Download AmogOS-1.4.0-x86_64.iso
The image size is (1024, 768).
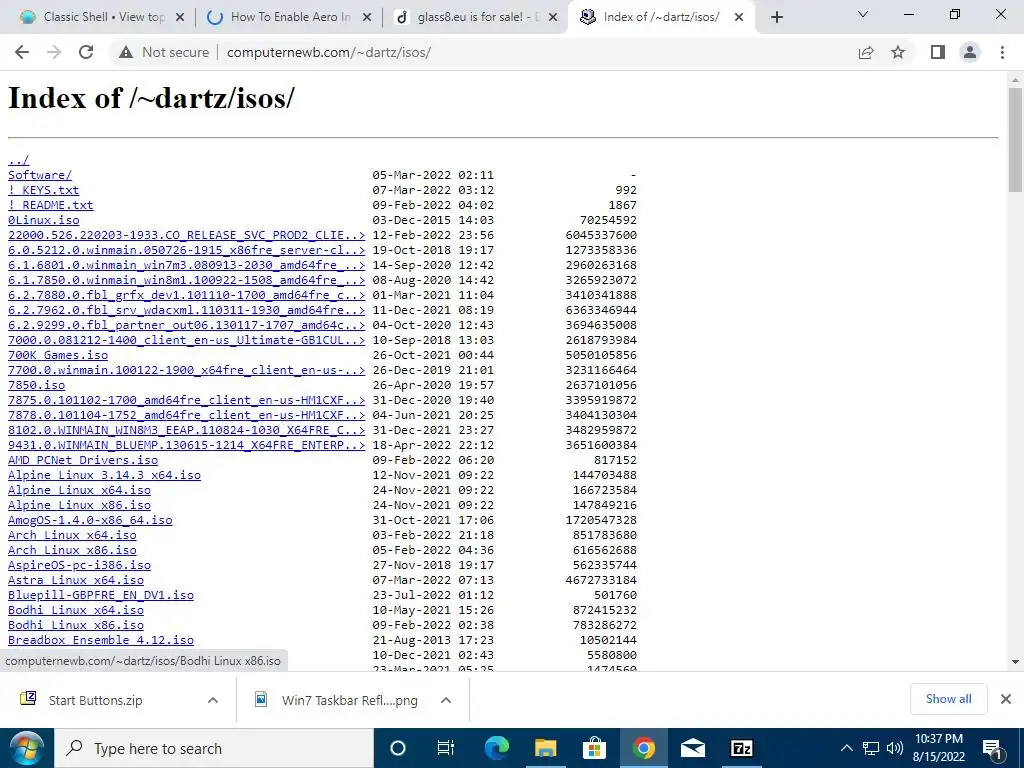point(90,520)
